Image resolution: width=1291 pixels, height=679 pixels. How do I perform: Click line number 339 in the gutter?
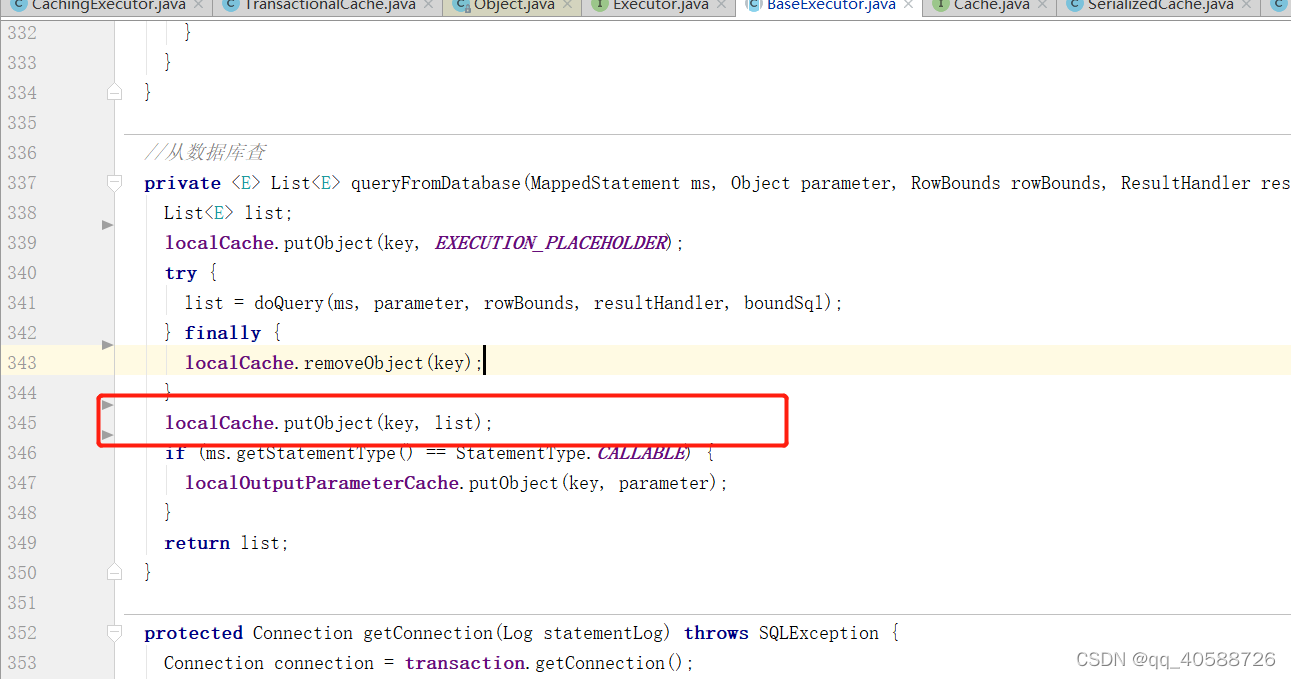(x=21, y=243)
